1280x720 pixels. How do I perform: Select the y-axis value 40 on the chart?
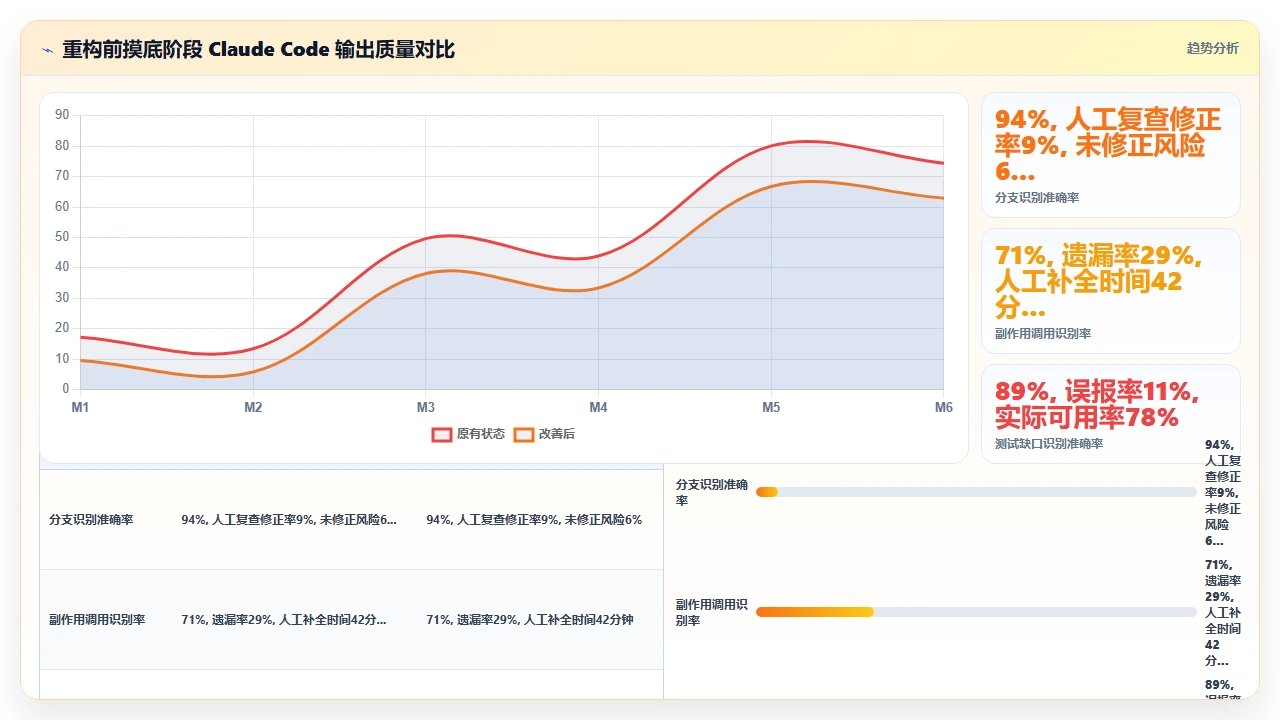click(x=62, y=267)
